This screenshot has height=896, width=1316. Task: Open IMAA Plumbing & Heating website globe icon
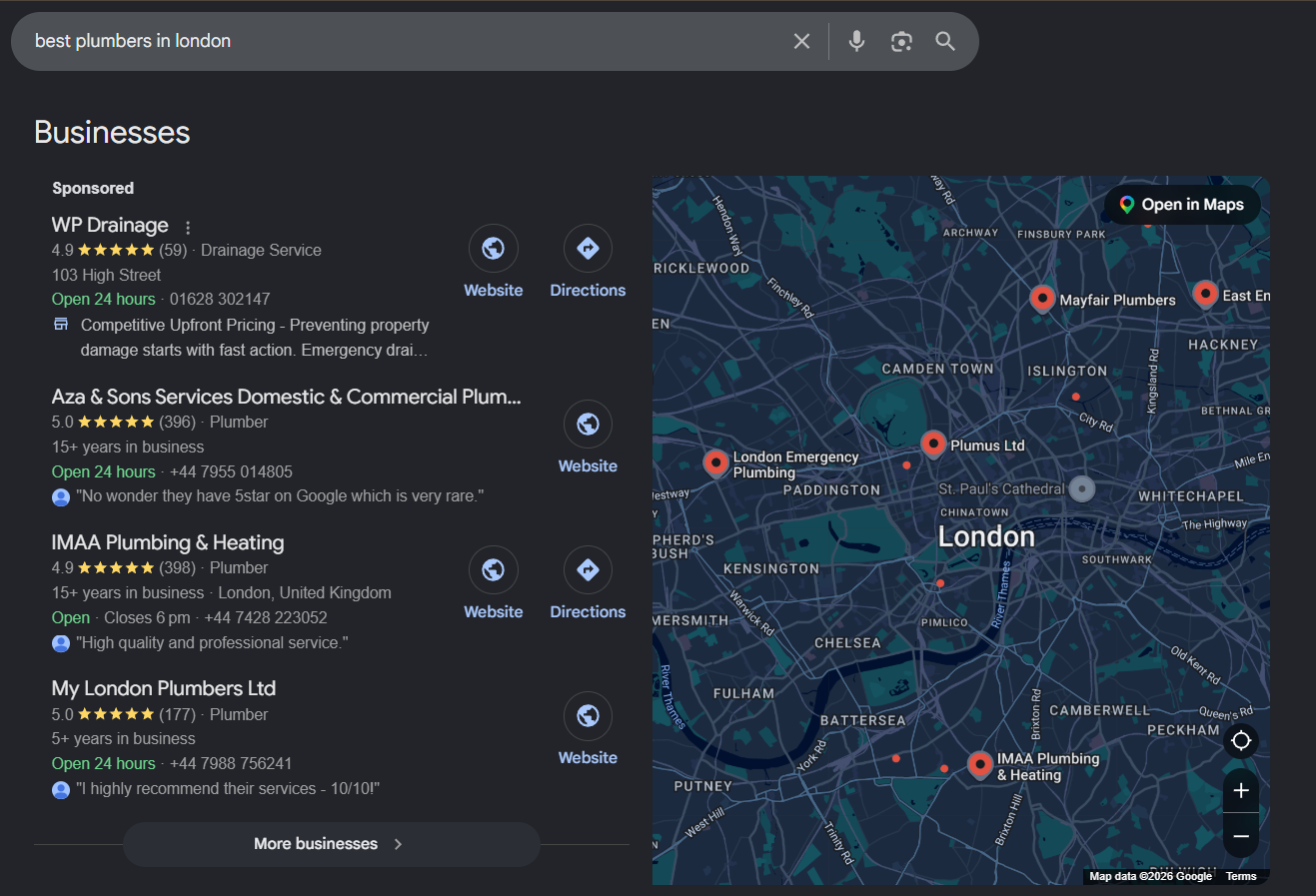tap(494, 569)
